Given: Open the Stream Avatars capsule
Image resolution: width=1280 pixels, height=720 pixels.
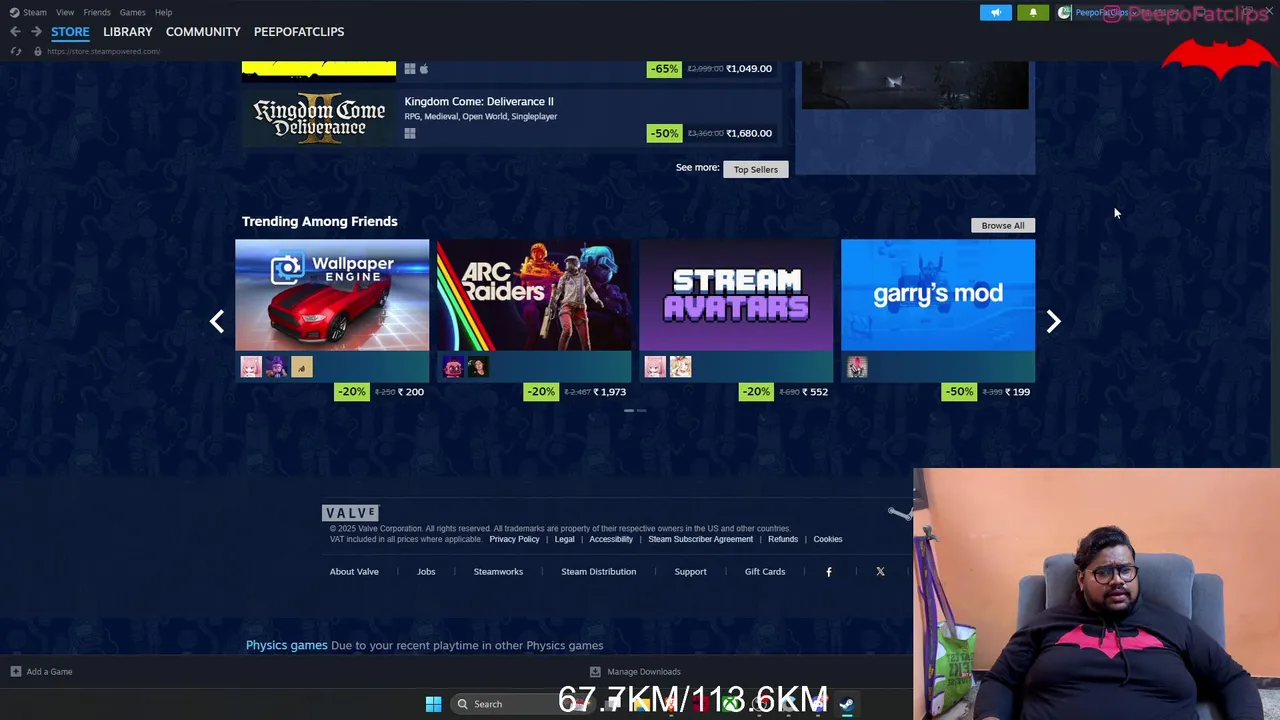Looking at the screenshot, I should click(736, 295).
